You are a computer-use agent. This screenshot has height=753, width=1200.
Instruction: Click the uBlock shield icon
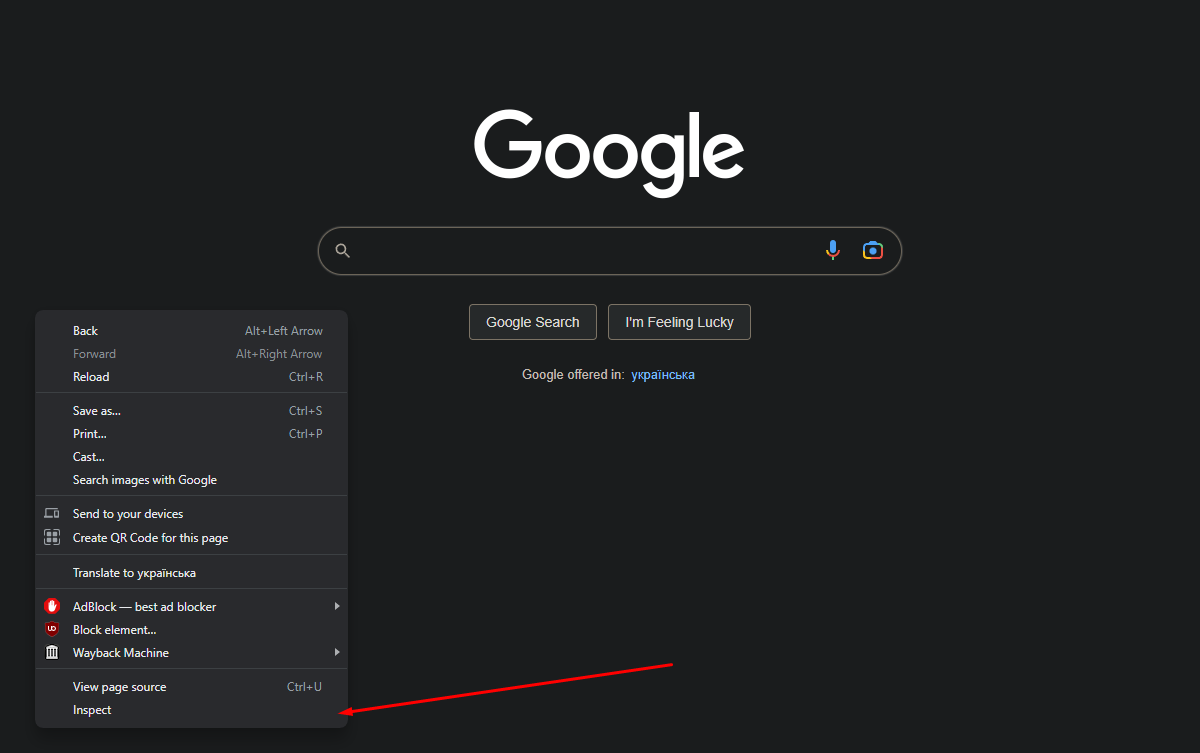point(52,629)
